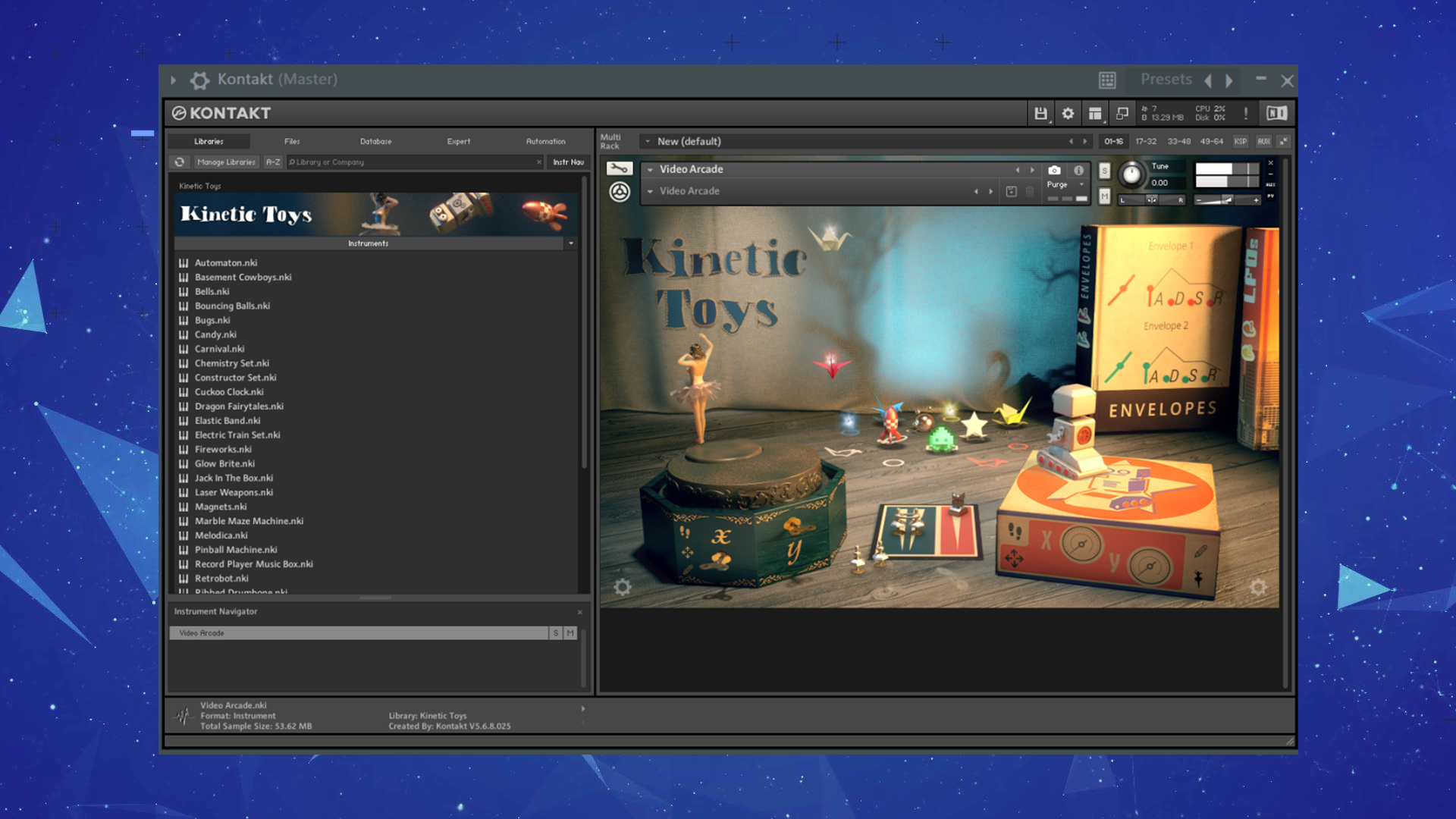Click the refresh libraries icon
The image size is (1456, 819).
point(180,162)
